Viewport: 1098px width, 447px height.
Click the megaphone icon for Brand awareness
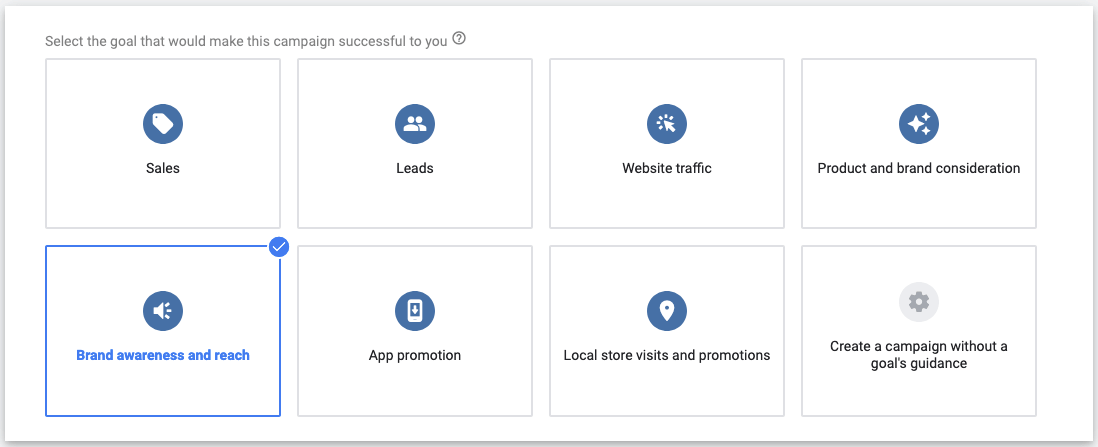163,311
